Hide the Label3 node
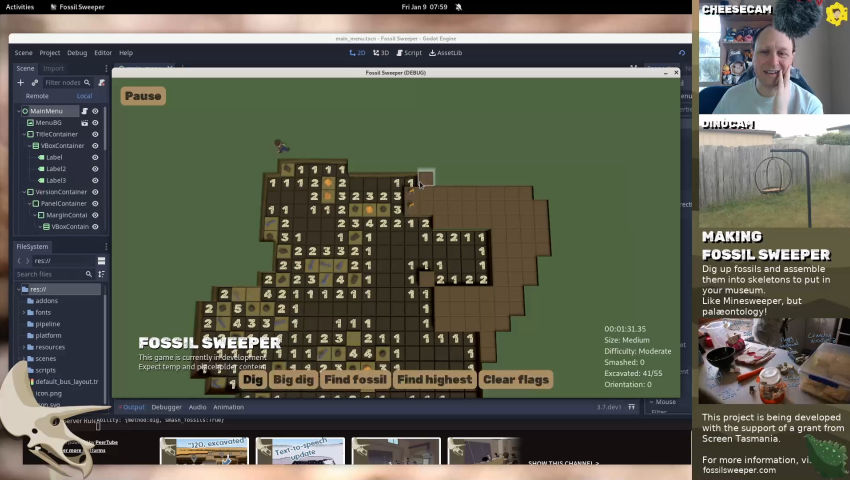This screenshot has height=480, width=850. 95,180
